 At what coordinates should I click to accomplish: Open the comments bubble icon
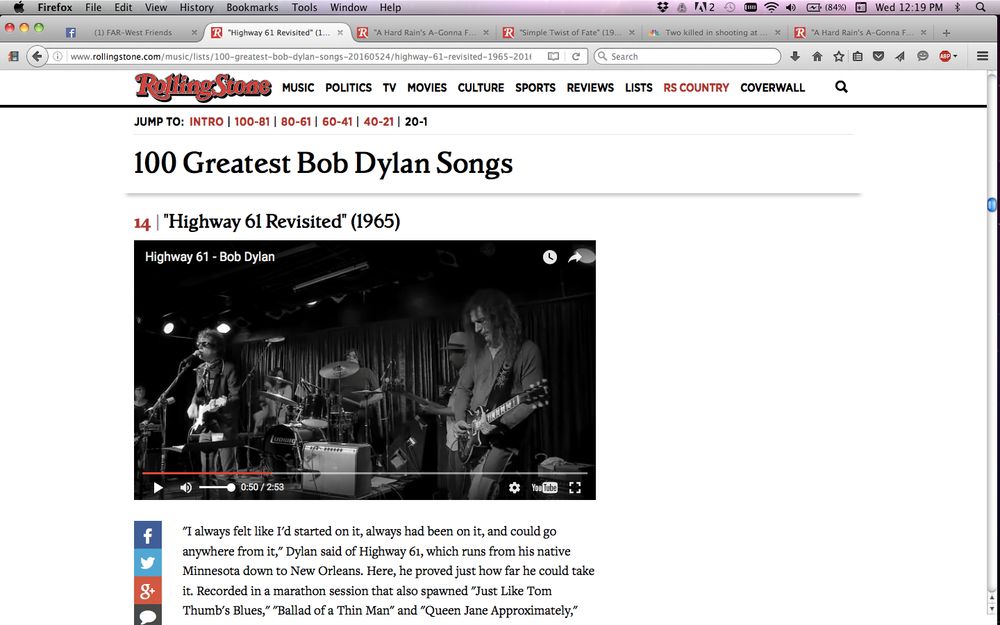click(147, 615)
